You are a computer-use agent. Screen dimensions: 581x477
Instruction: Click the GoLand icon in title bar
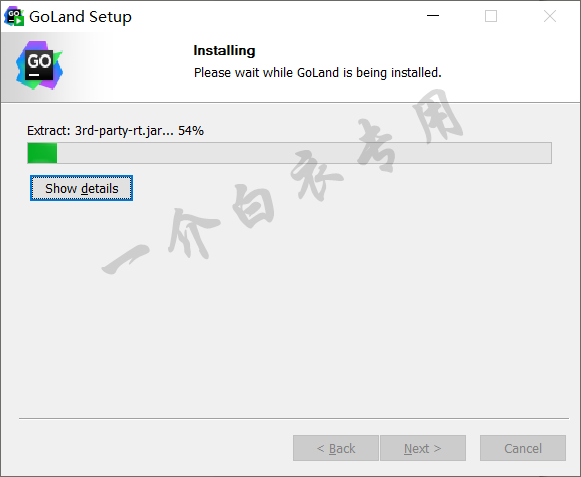pyautogui.click(x=14, y=16)
